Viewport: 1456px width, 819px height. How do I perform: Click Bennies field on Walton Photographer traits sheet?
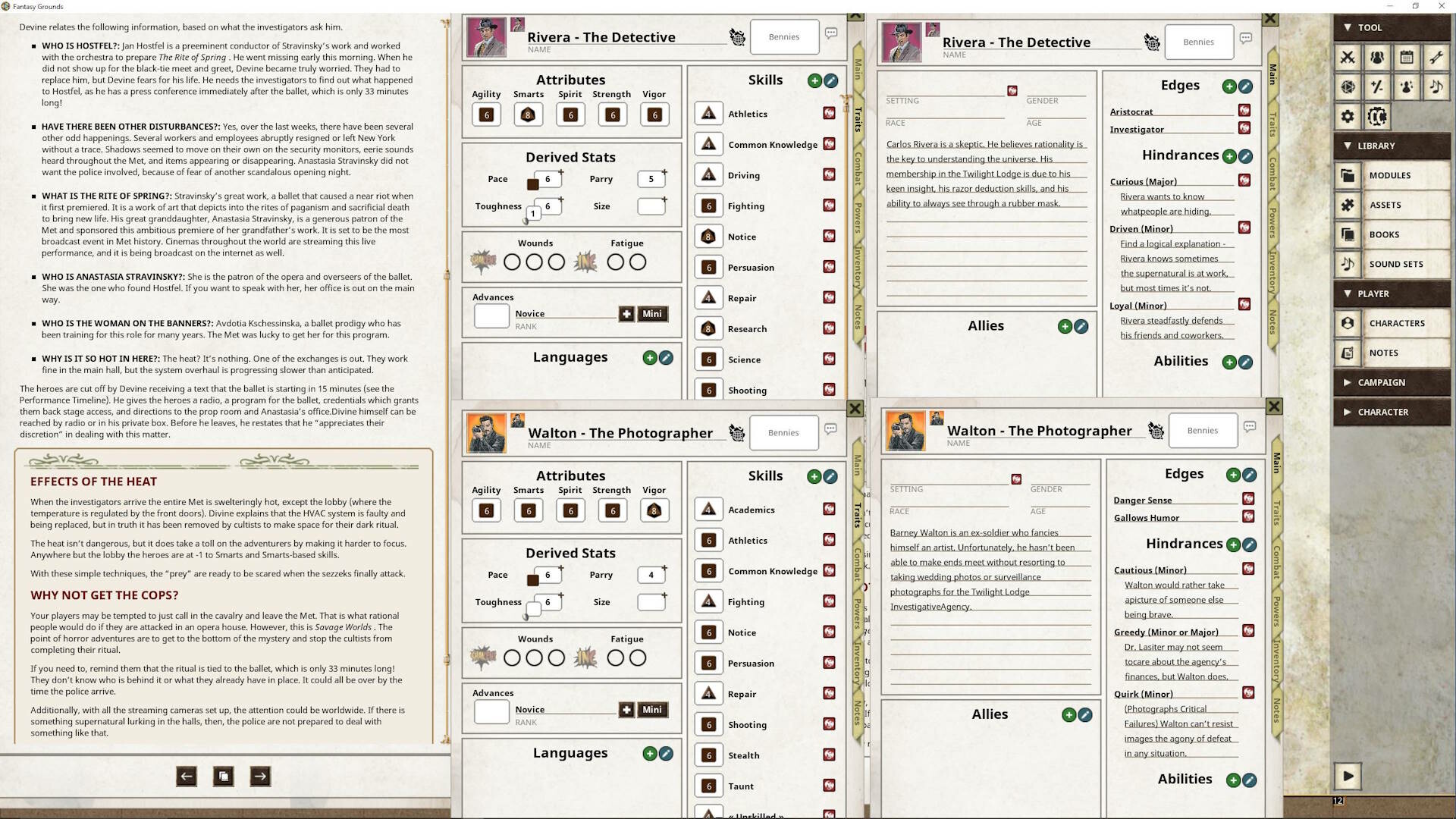click(783, 433)
